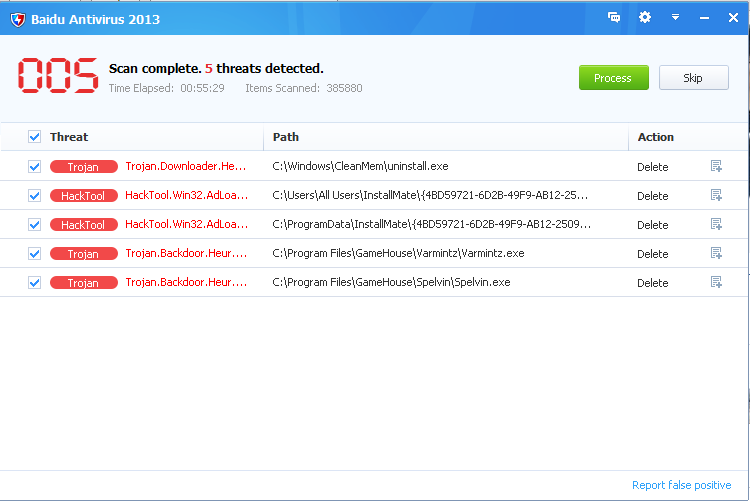Viewport: 750px width, 501px height.
Task: Click path ending in Spelvin.exe
Action: pyautogui.click(x=391, y=282)
